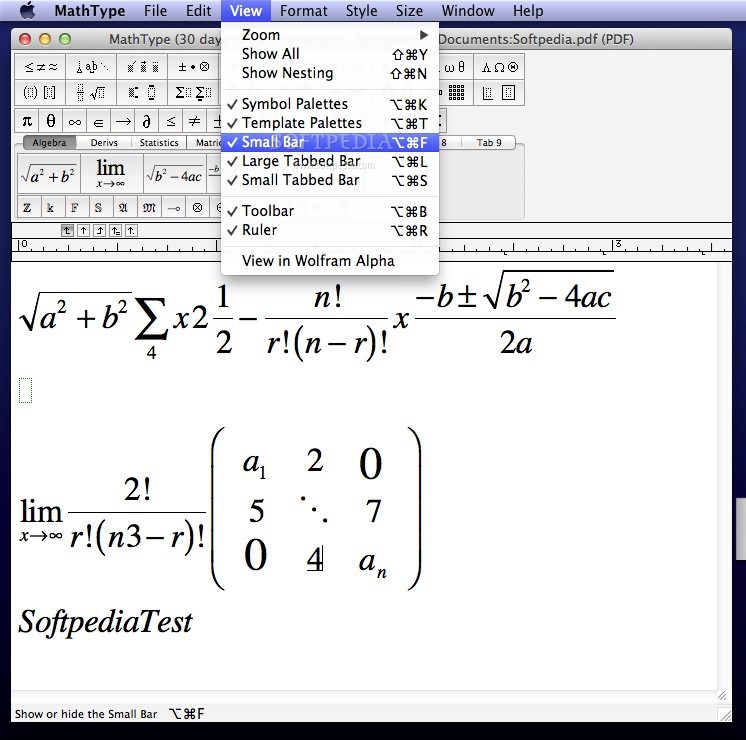Insert the partial derivative symbol (∂)

147,121
